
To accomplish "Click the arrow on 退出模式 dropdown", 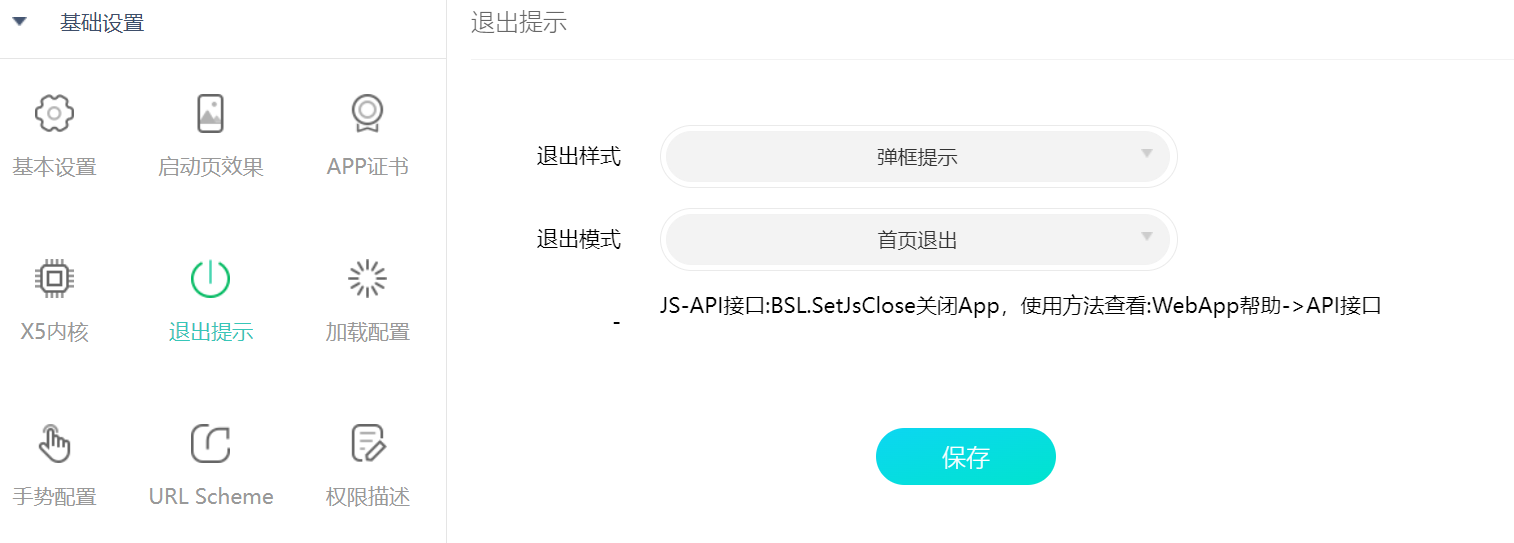I will click(x=1147, y=237).
